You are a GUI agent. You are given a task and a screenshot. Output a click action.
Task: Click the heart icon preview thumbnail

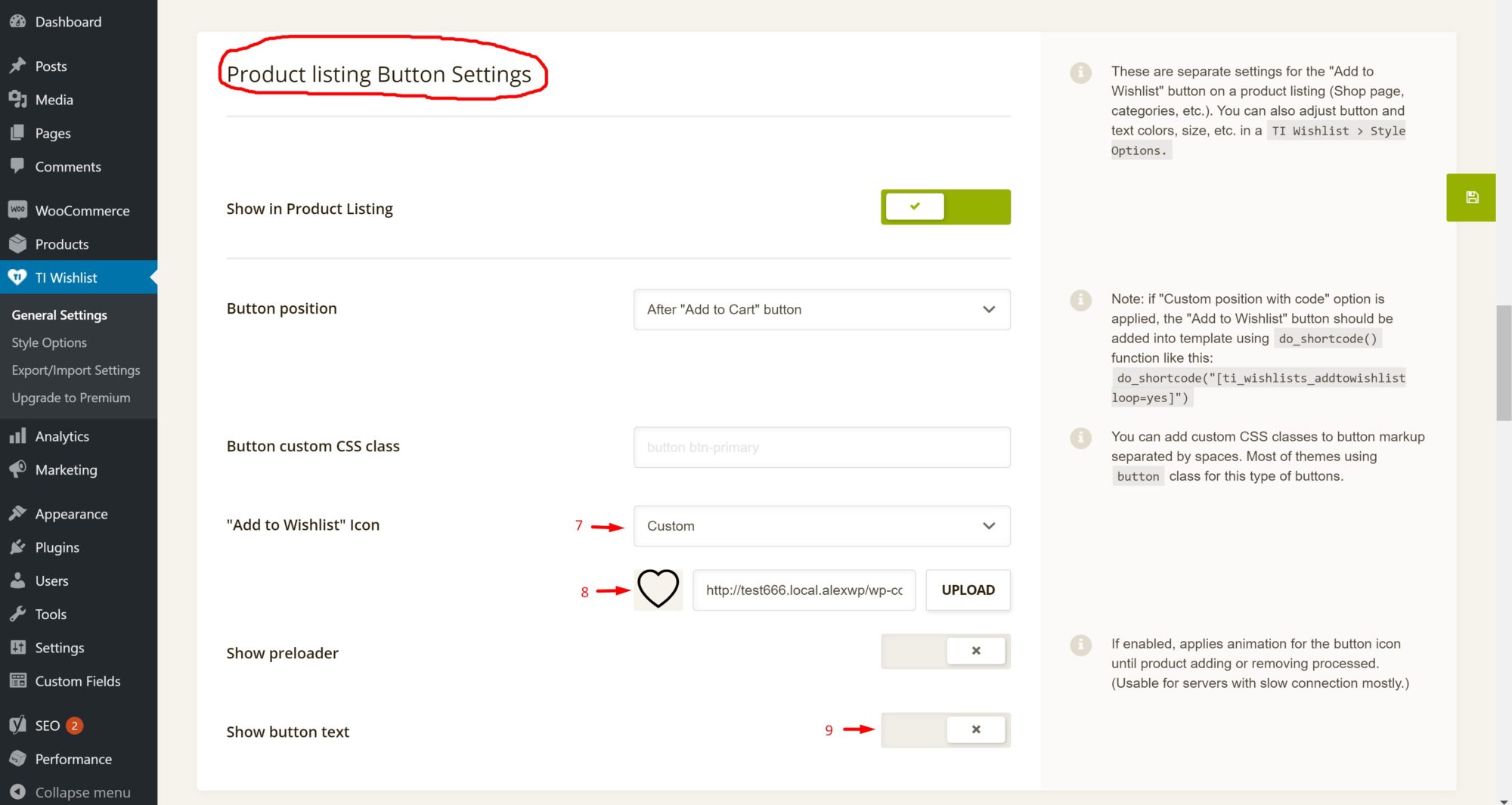pyautogui.click(x=658, y=590)
